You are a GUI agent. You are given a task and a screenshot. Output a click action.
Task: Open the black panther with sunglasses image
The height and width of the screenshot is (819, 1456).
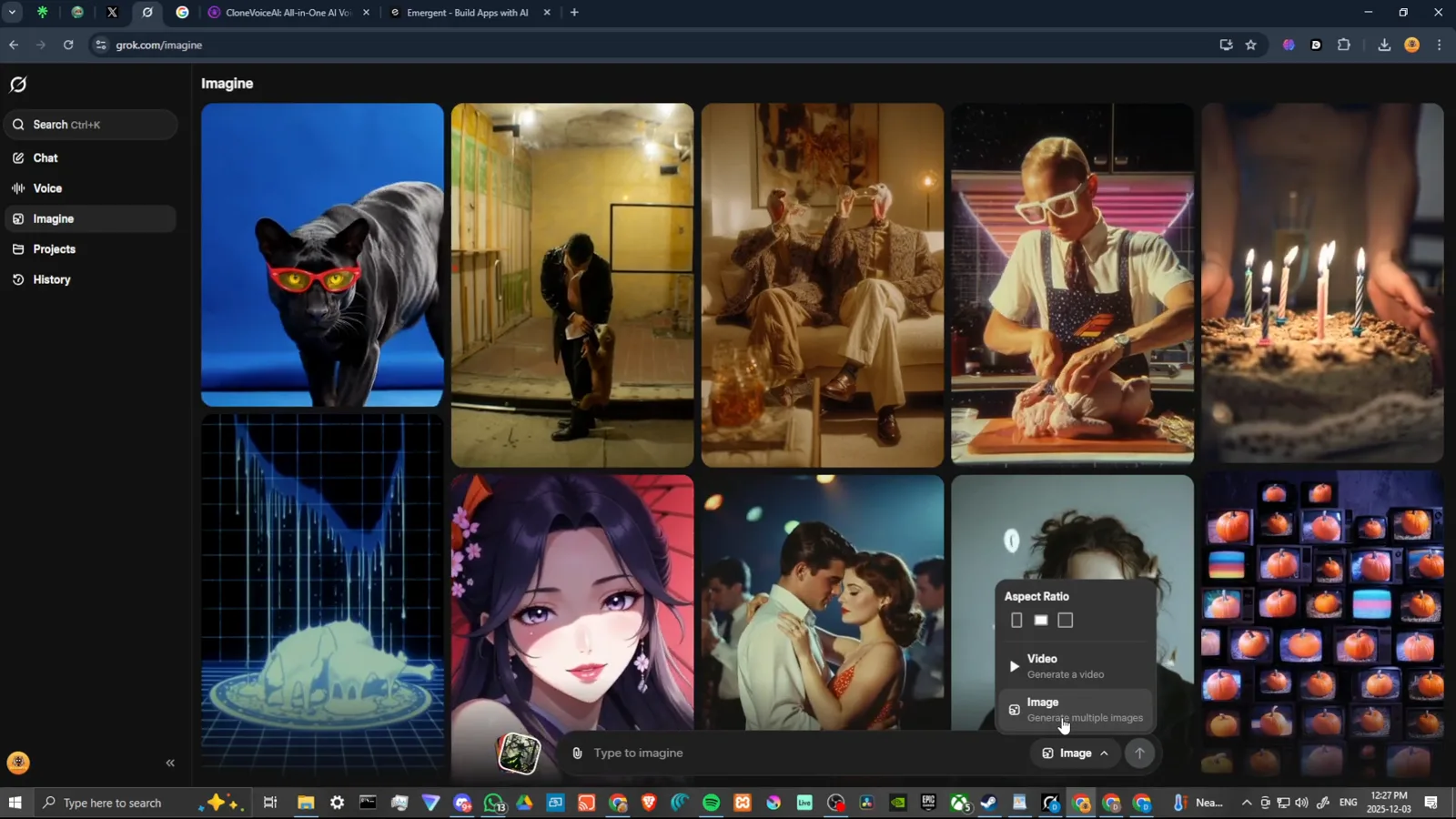(x=322, y=255)
